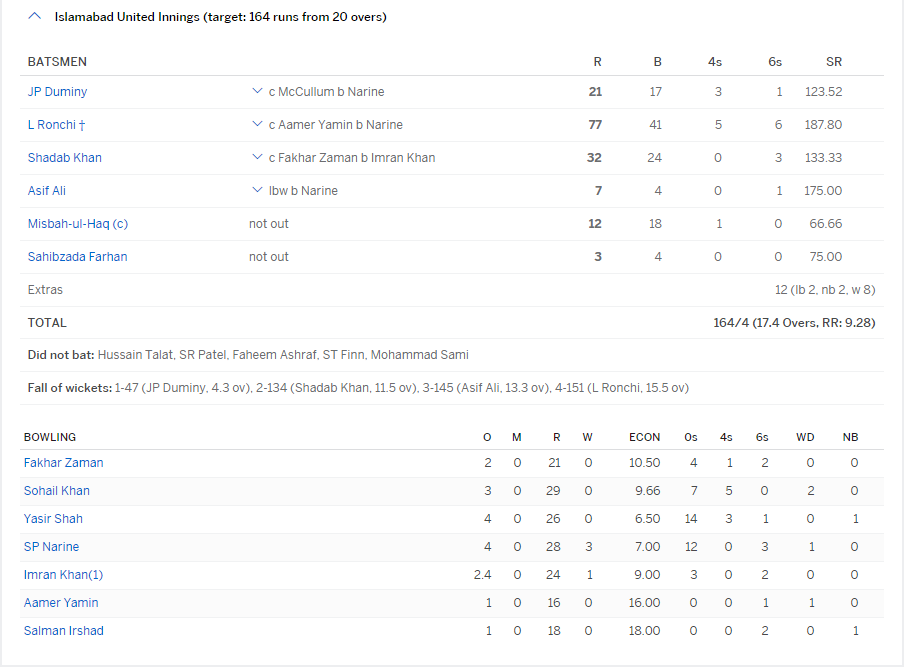Viewport: 904px width, 667px height.
Task: Expand Asif Ali's lbw dismissal chevron
Action: coord(257,191)
